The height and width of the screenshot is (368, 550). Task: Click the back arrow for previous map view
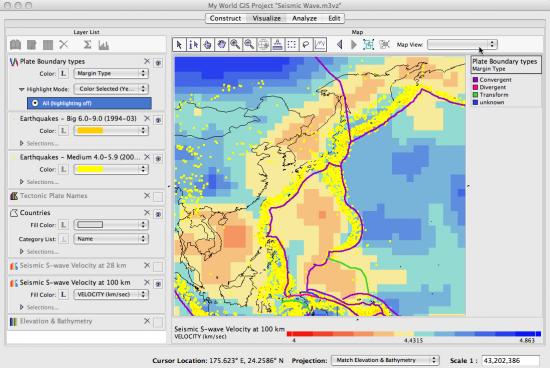click(x=339, y=45)
